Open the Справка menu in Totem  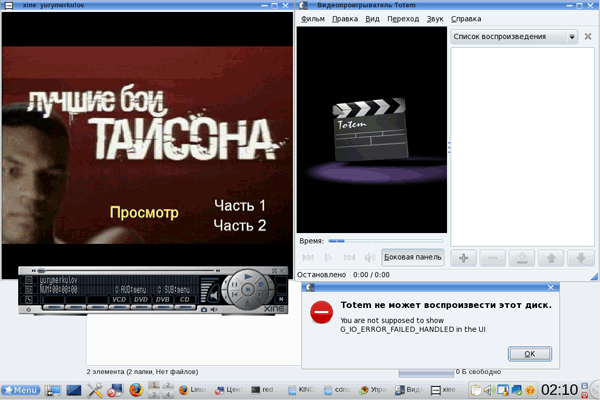tap(466, 19)
